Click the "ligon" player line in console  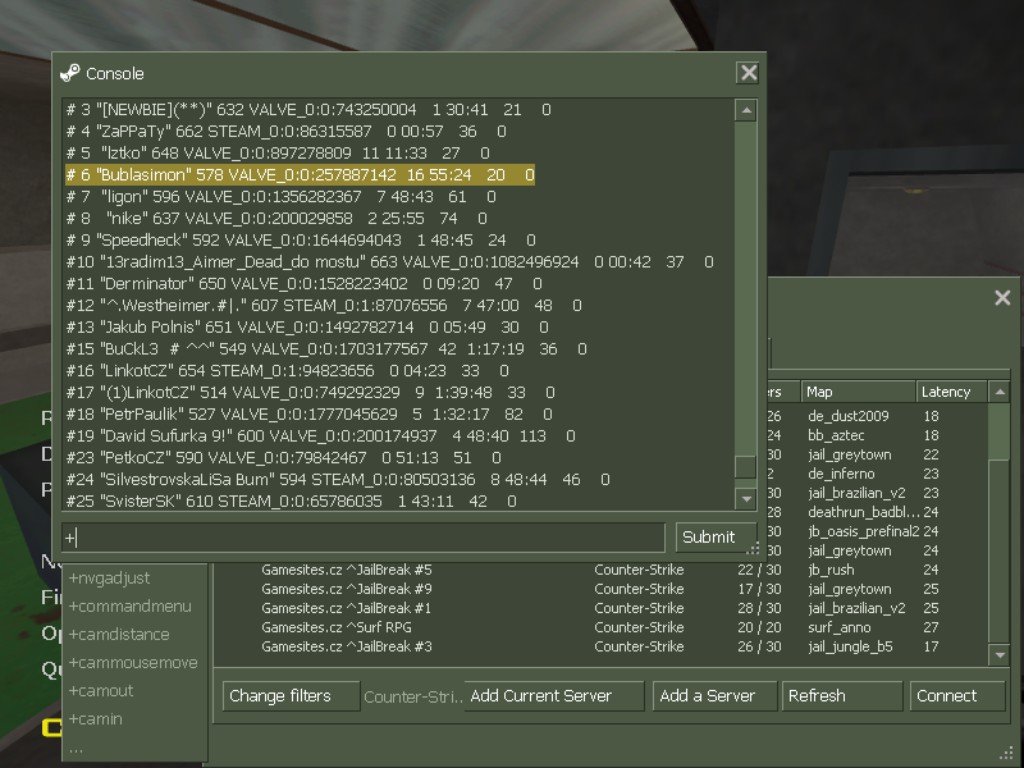281,197
